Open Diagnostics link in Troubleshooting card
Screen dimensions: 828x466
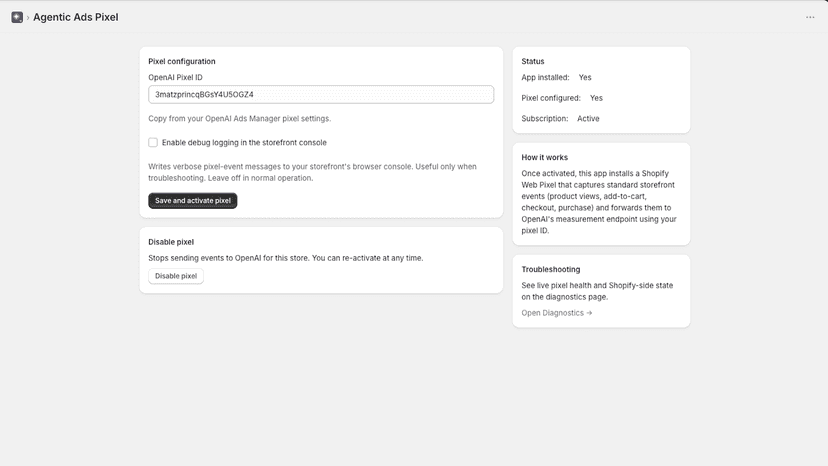pyautogui.click(x=557, y=313)
